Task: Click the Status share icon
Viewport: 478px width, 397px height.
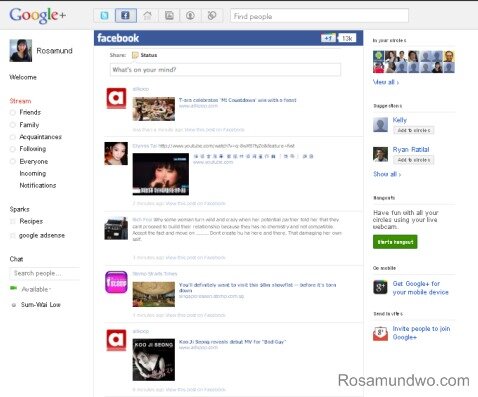Action: [x=135, y=55]
